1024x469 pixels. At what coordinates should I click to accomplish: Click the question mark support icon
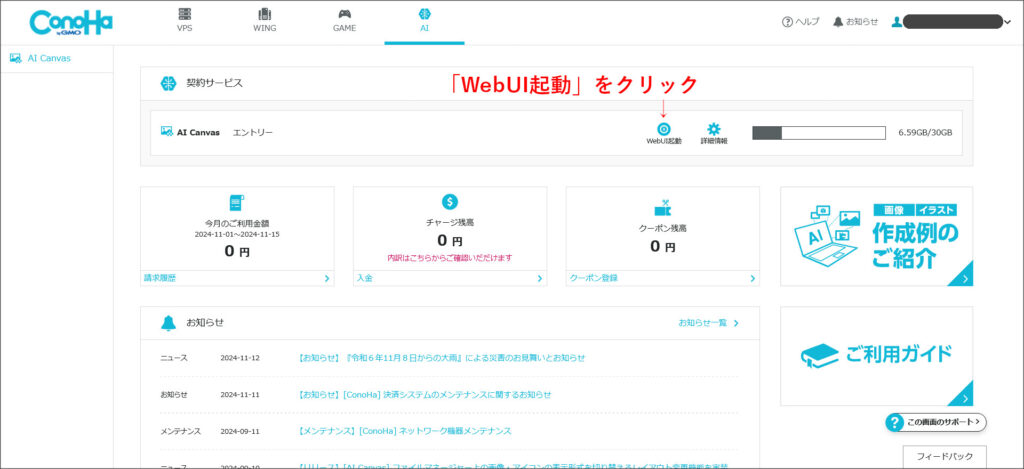click(x=894, y=422)
